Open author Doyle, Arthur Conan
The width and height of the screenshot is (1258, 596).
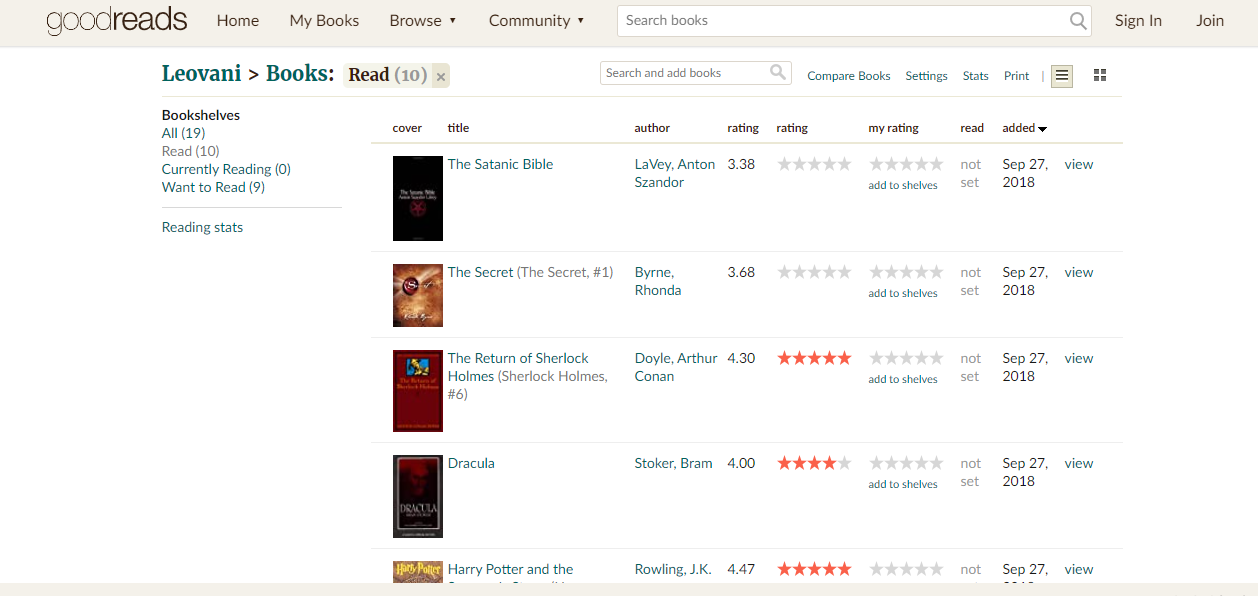tap(676, 367)
